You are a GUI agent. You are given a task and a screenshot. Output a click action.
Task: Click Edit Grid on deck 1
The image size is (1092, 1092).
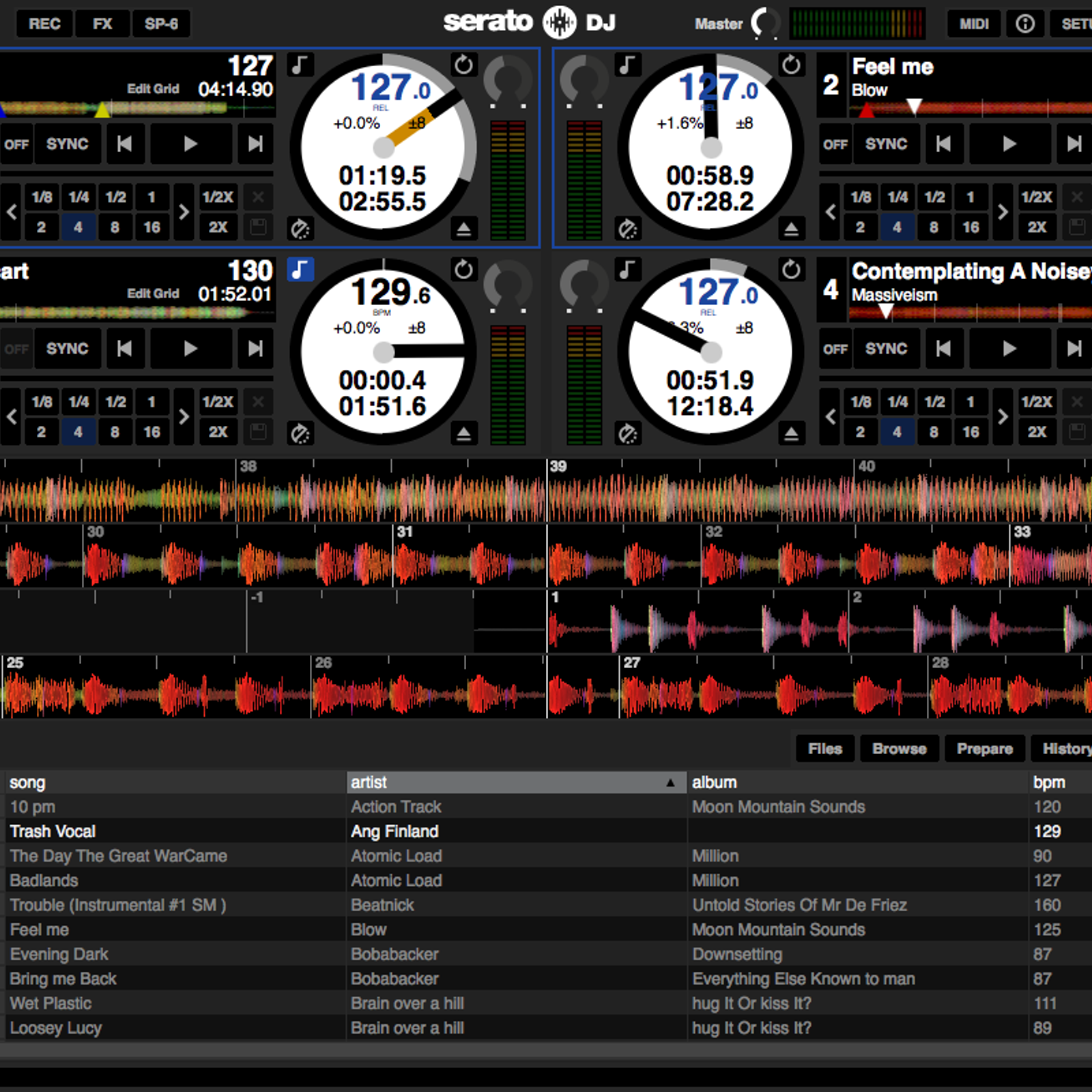point(153,89)
